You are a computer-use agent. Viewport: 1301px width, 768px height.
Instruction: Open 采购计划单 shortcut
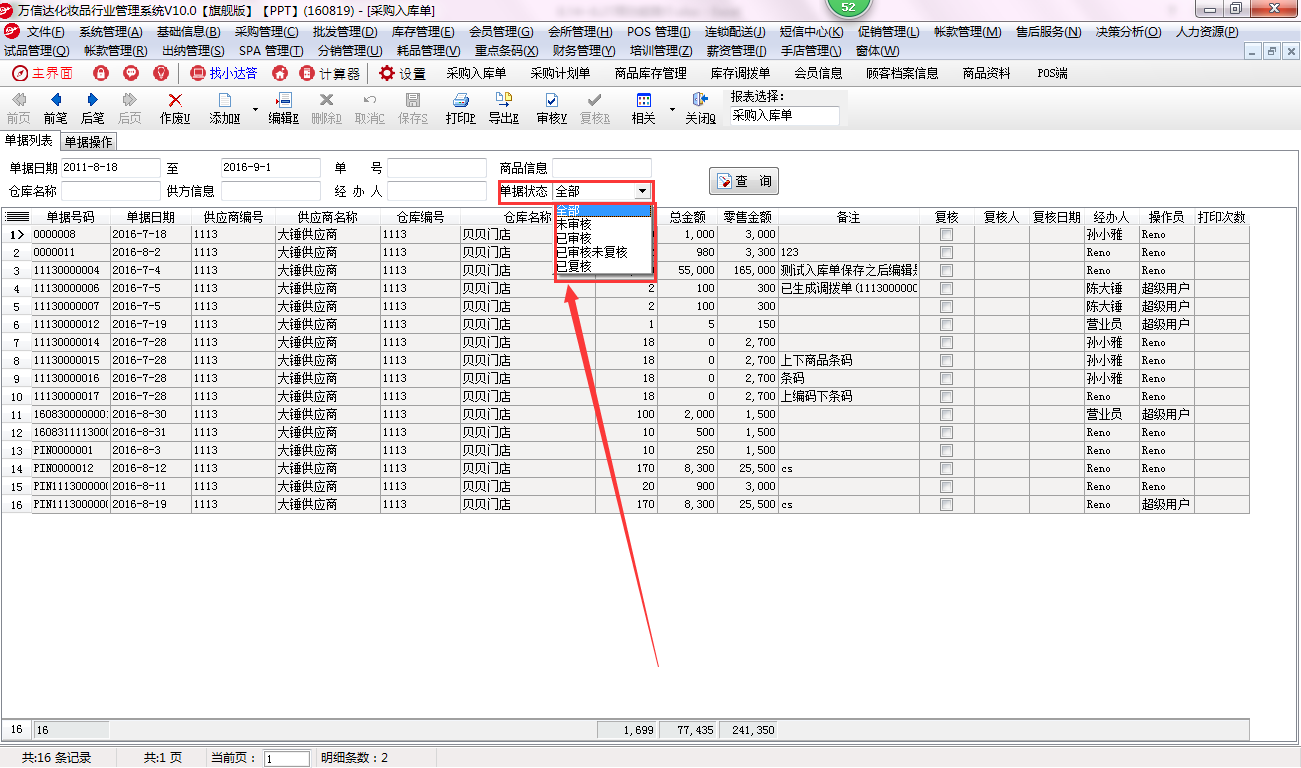coord(560,73)
